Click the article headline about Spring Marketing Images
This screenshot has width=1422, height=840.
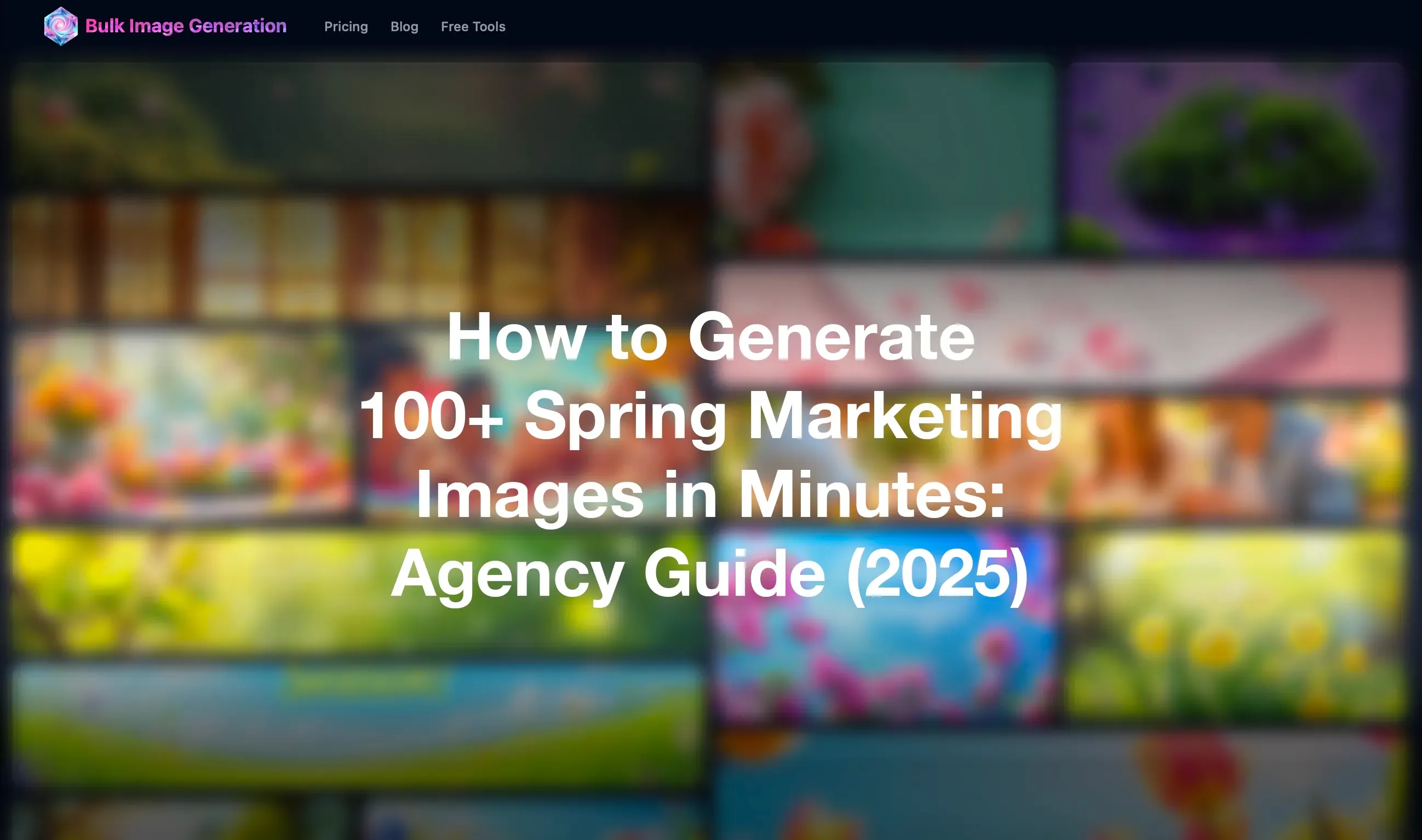click(710, 456)
